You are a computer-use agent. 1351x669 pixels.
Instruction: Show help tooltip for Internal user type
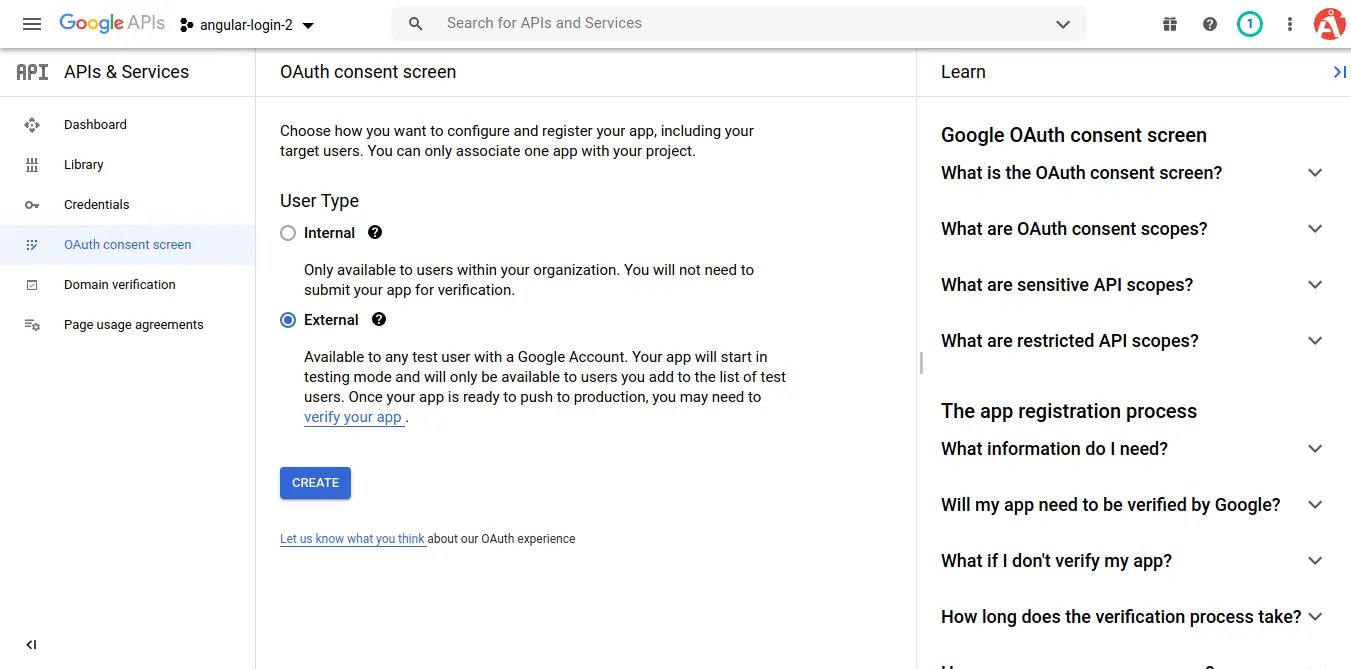point(375,232)
